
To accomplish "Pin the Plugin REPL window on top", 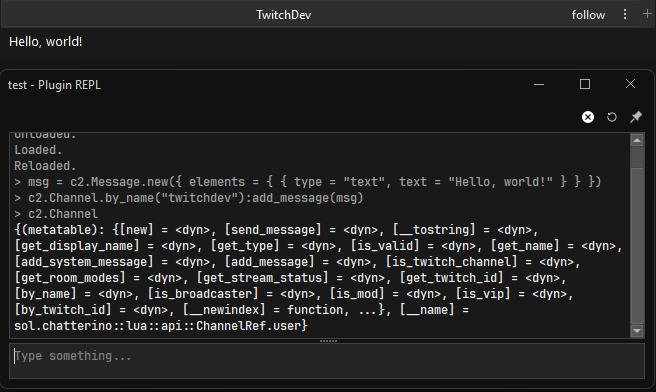I will [636, 117].
